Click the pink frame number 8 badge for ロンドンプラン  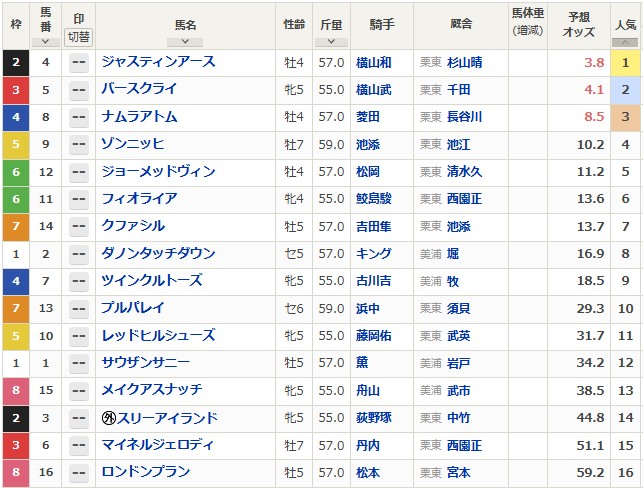point(15,472)
